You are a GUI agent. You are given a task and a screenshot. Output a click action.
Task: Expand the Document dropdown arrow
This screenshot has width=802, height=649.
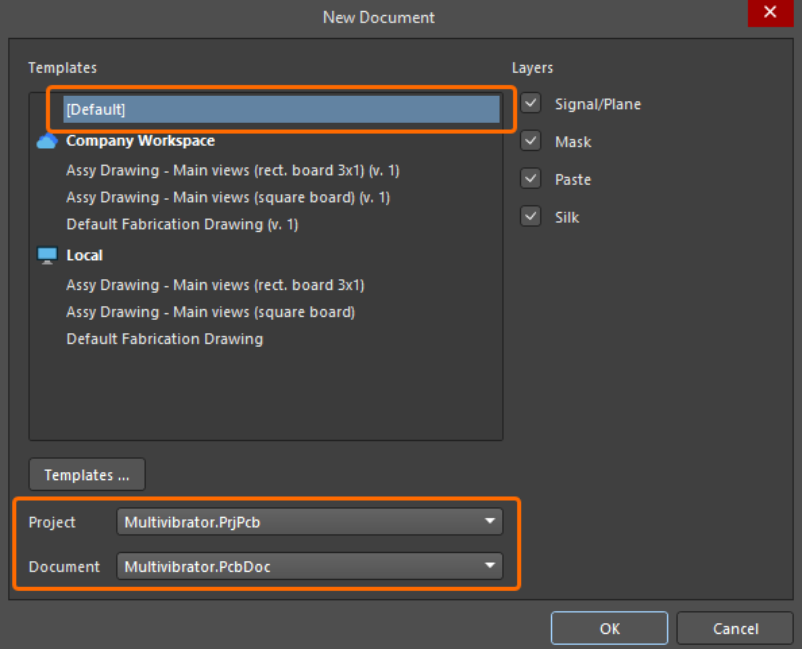point(489,567)
